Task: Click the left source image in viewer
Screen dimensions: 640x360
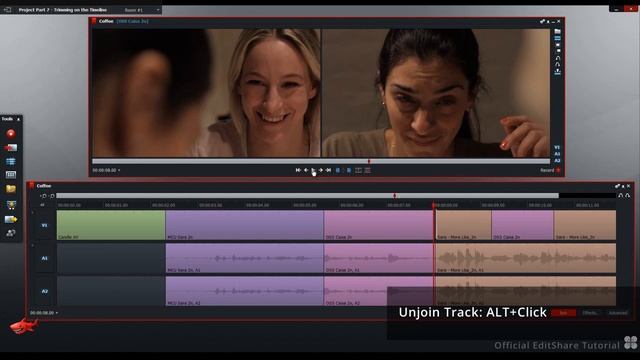Action: pos(206,93)
